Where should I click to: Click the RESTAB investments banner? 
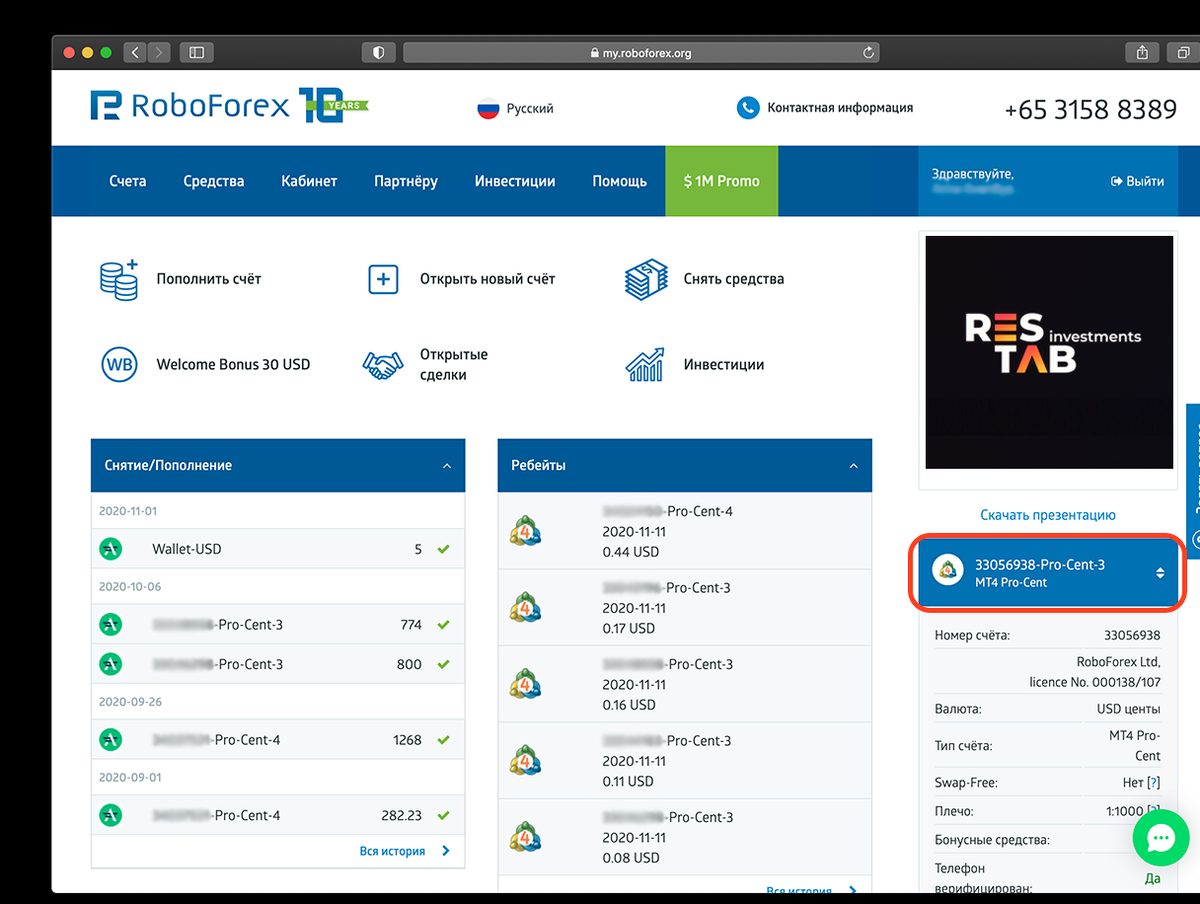[x=1049, y=352]
